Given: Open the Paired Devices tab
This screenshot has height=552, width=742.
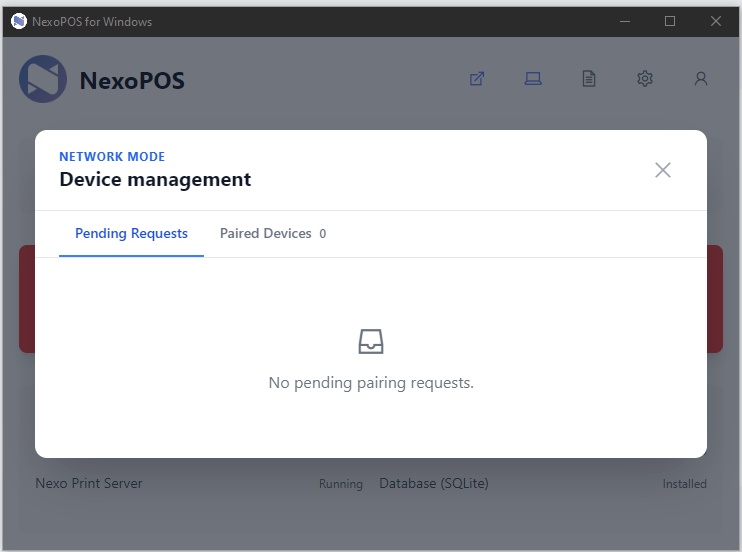Looking at the screenshot, I should tap(273, 233).
